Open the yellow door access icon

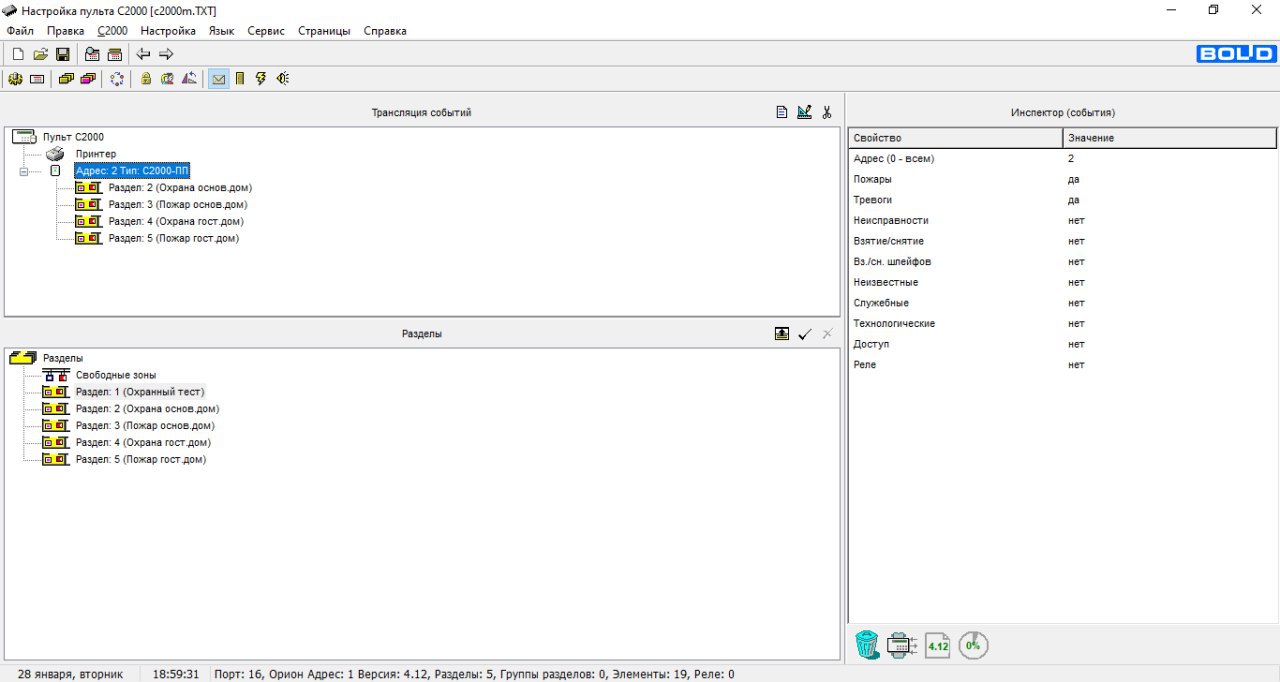click(x=240, y=79)
